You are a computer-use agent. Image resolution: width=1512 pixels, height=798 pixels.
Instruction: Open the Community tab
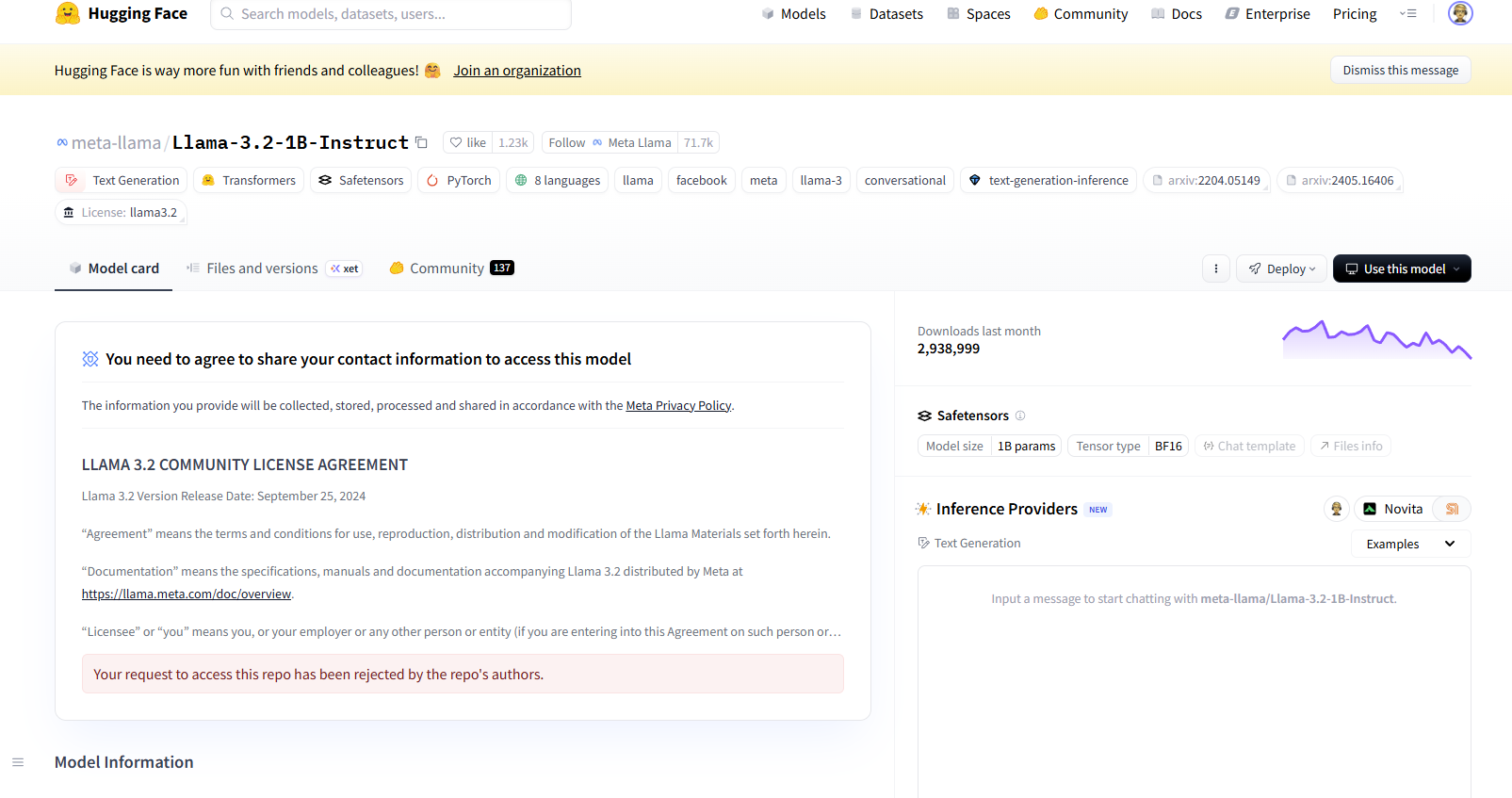pos(447,269)
